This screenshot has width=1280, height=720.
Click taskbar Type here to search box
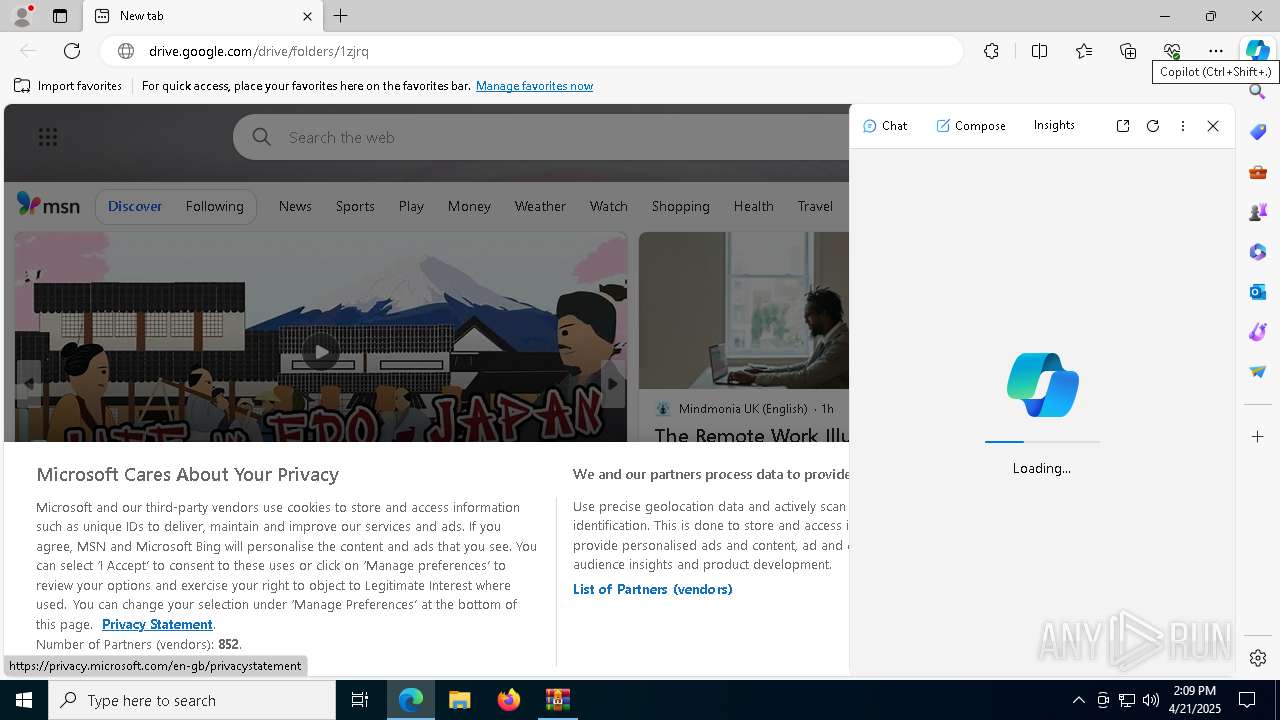[192, 700]
